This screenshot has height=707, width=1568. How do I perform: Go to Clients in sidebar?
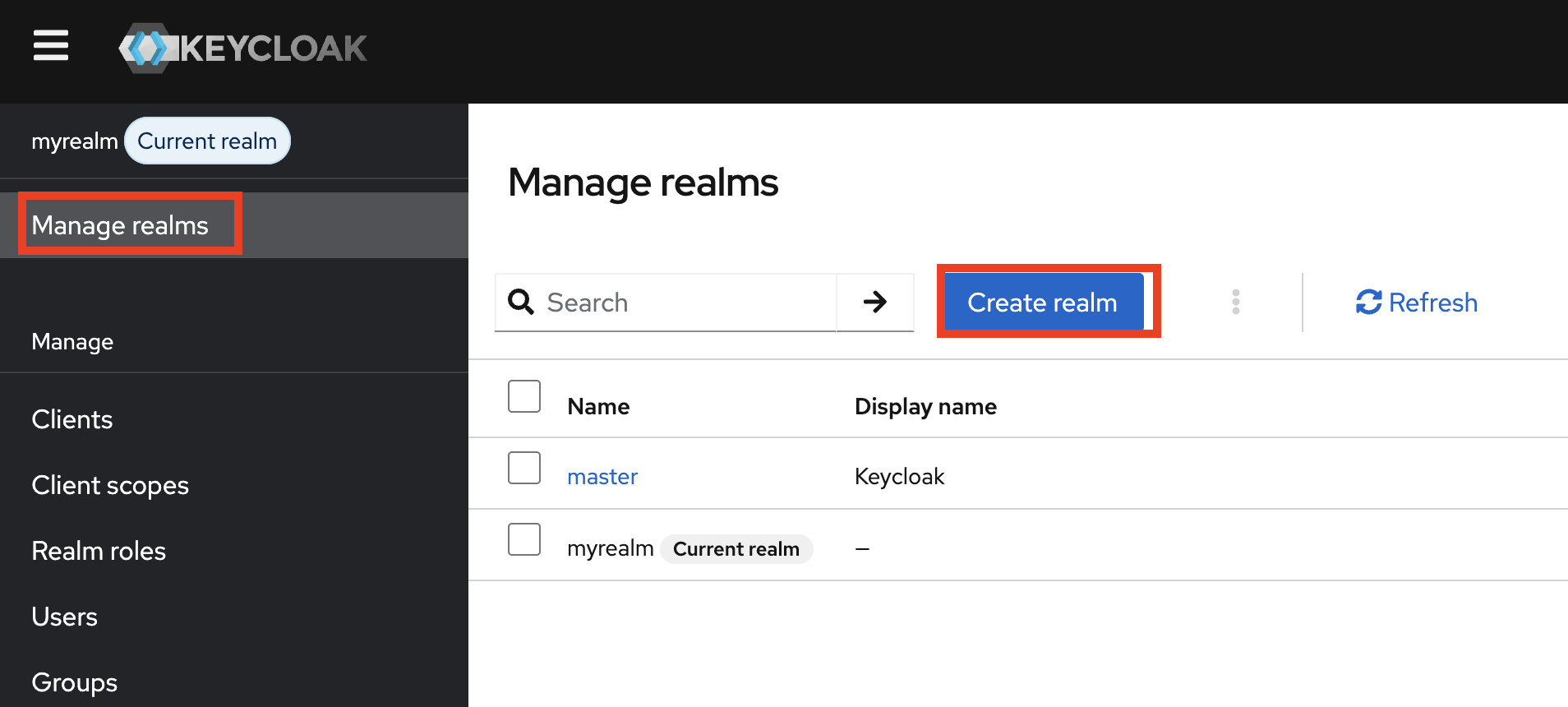coord(72,419)
